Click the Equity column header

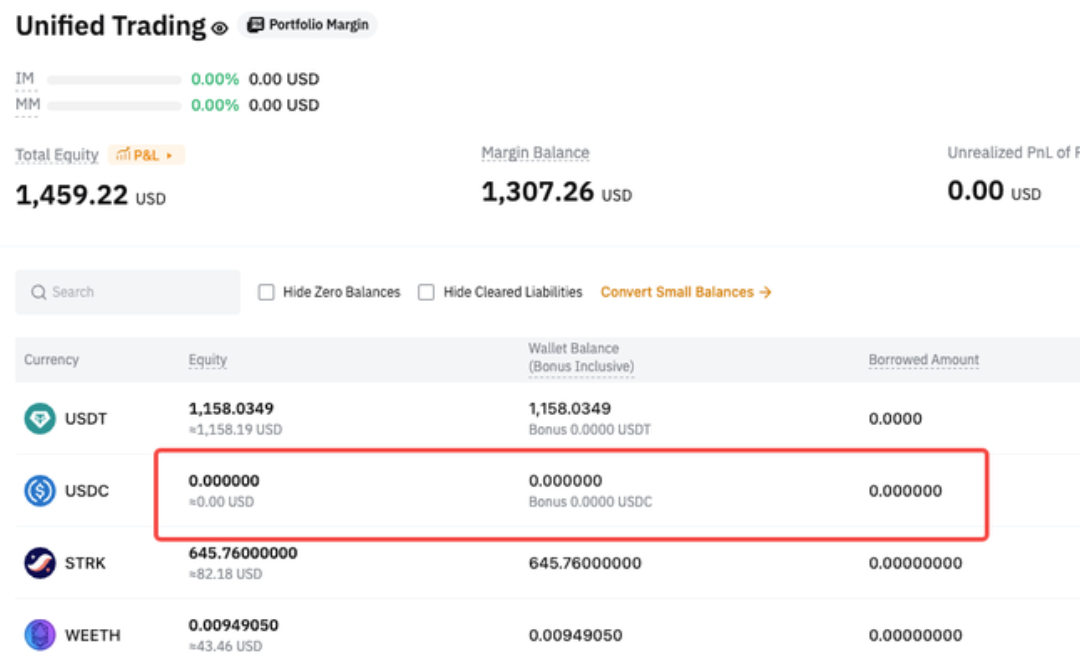pyautogui.click(x=208, y=360)
